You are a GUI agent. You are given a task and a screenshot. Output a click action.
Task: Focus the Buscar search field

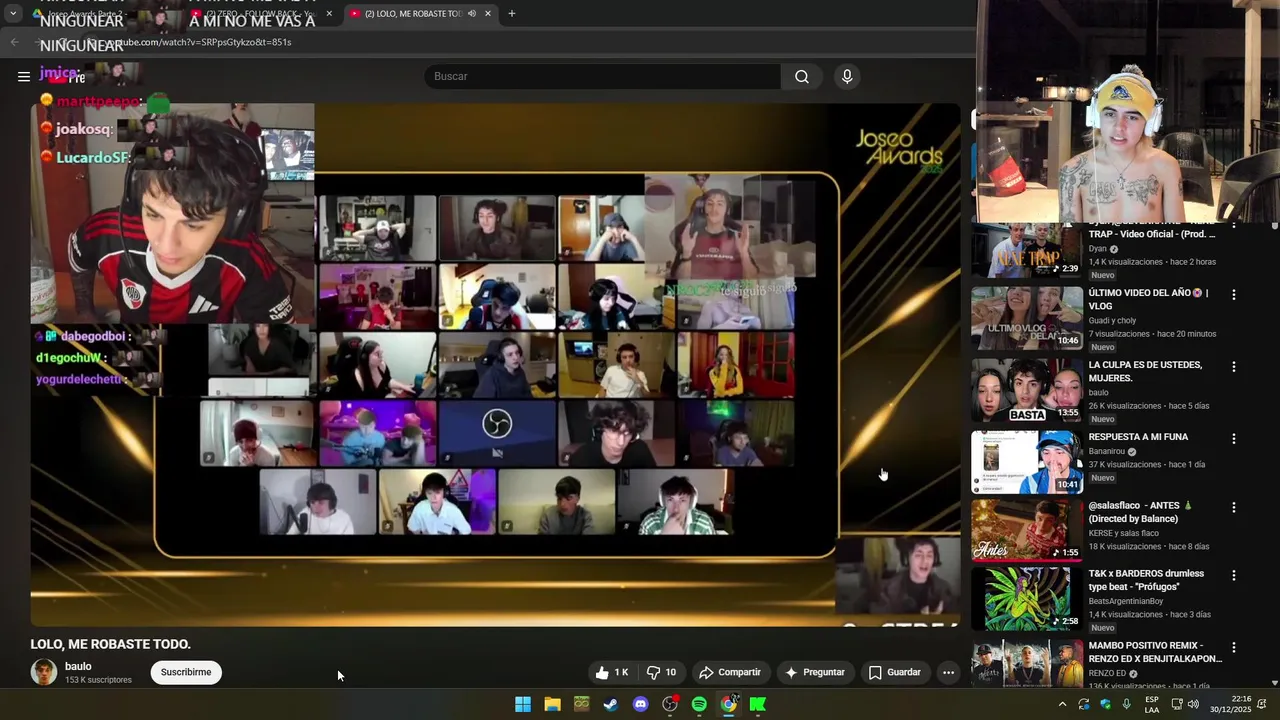(602, 77)
